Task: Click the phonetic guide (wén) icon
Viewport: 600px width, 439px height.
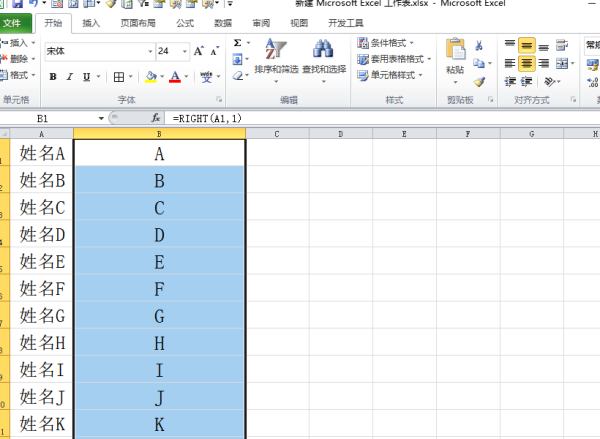Action: point(206,77)
